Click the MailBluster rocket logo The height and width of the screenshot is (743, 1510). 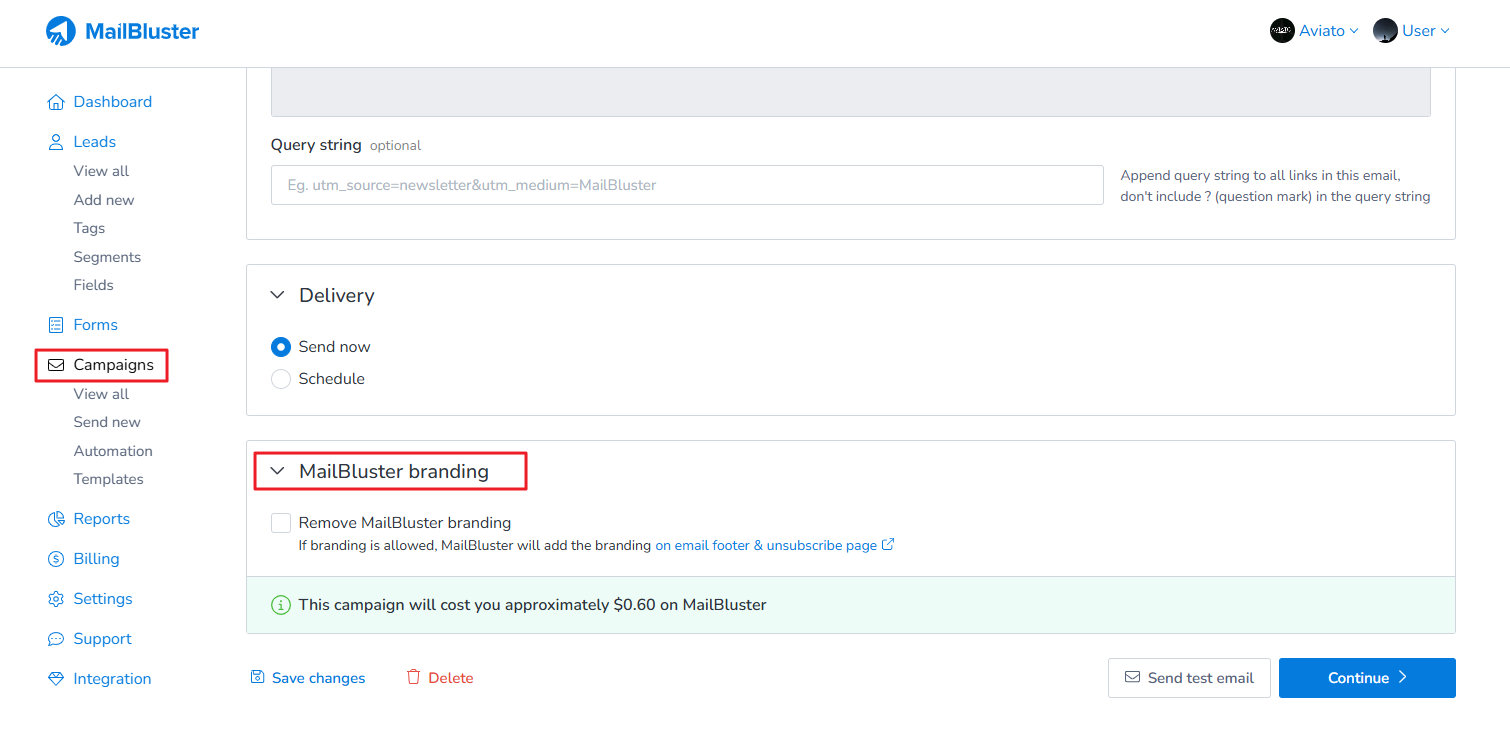click(61, 31)
